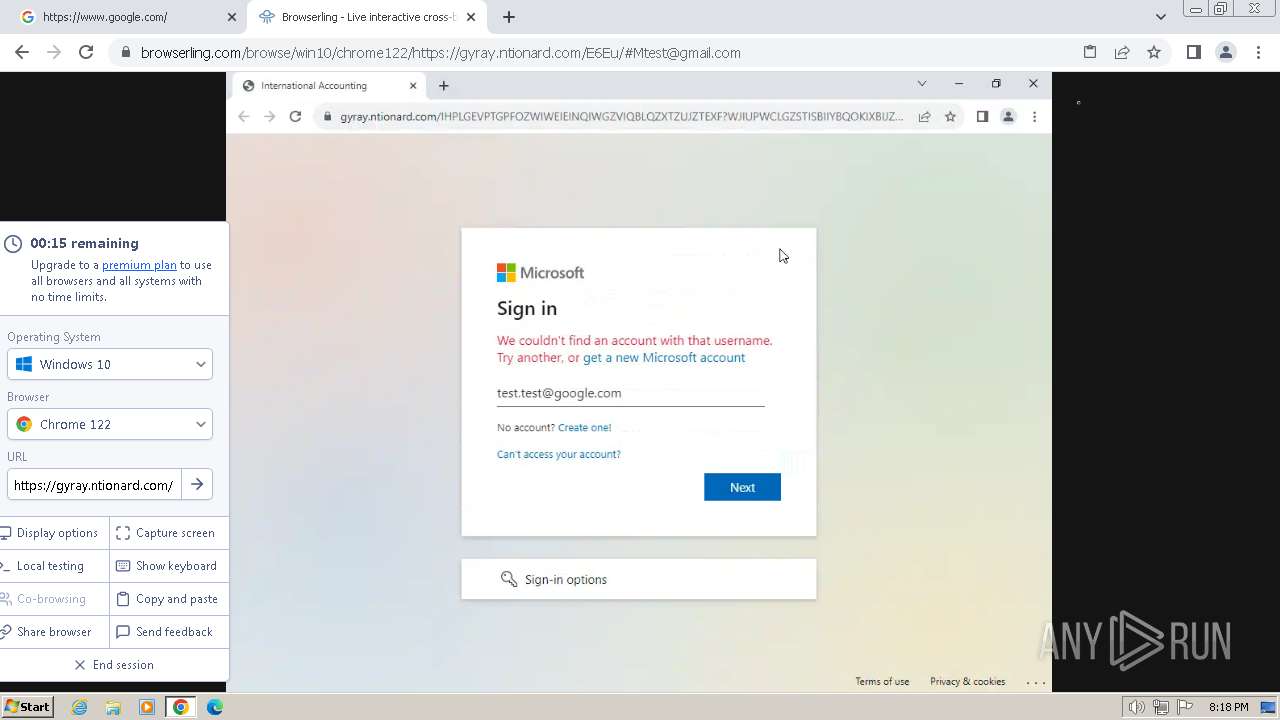Close the Google.com tab
This screenshot has height=720, width=1280.
tap(232, 17)
